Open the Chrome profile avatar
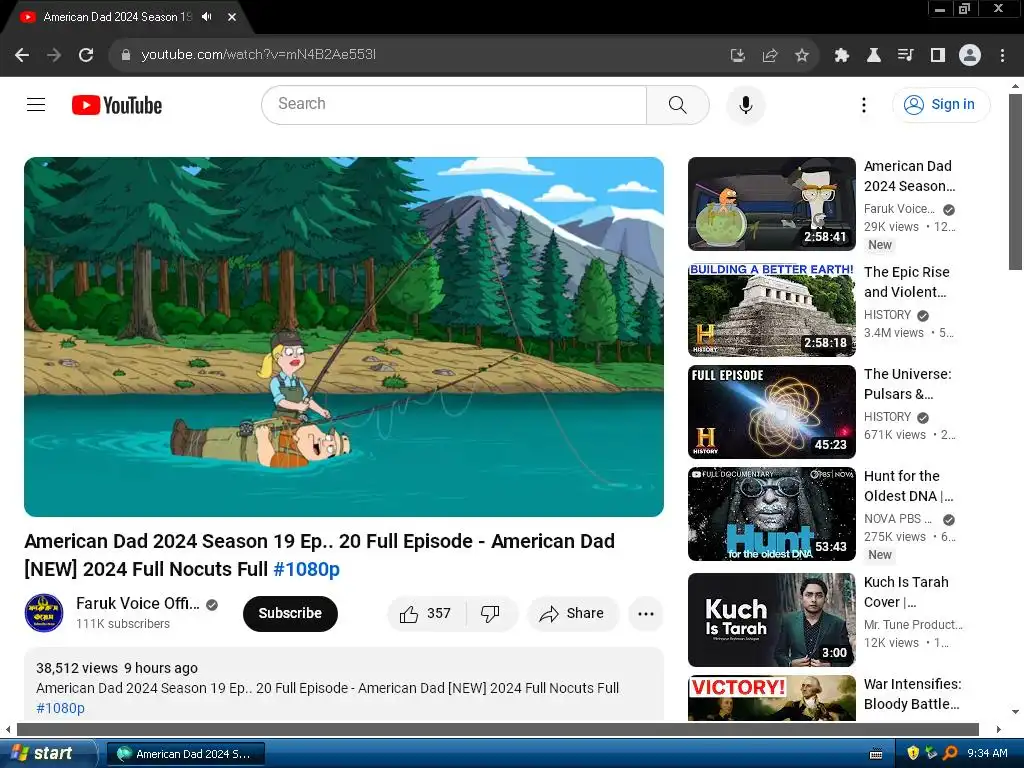1024x768 pixels. (970, 56)
